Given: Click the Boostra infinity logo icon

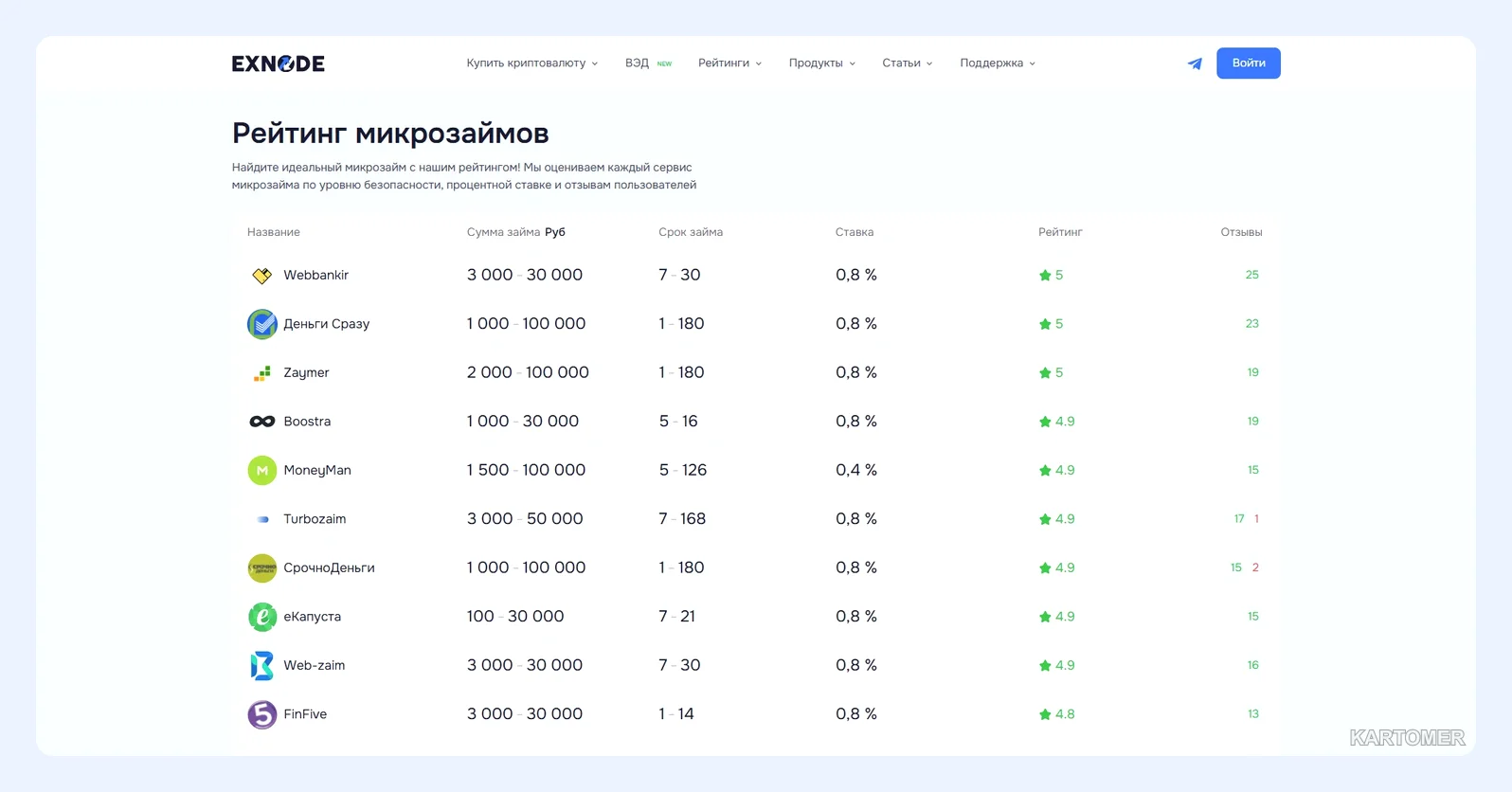Looking at the screenshot, I should [x=262, y=422].
